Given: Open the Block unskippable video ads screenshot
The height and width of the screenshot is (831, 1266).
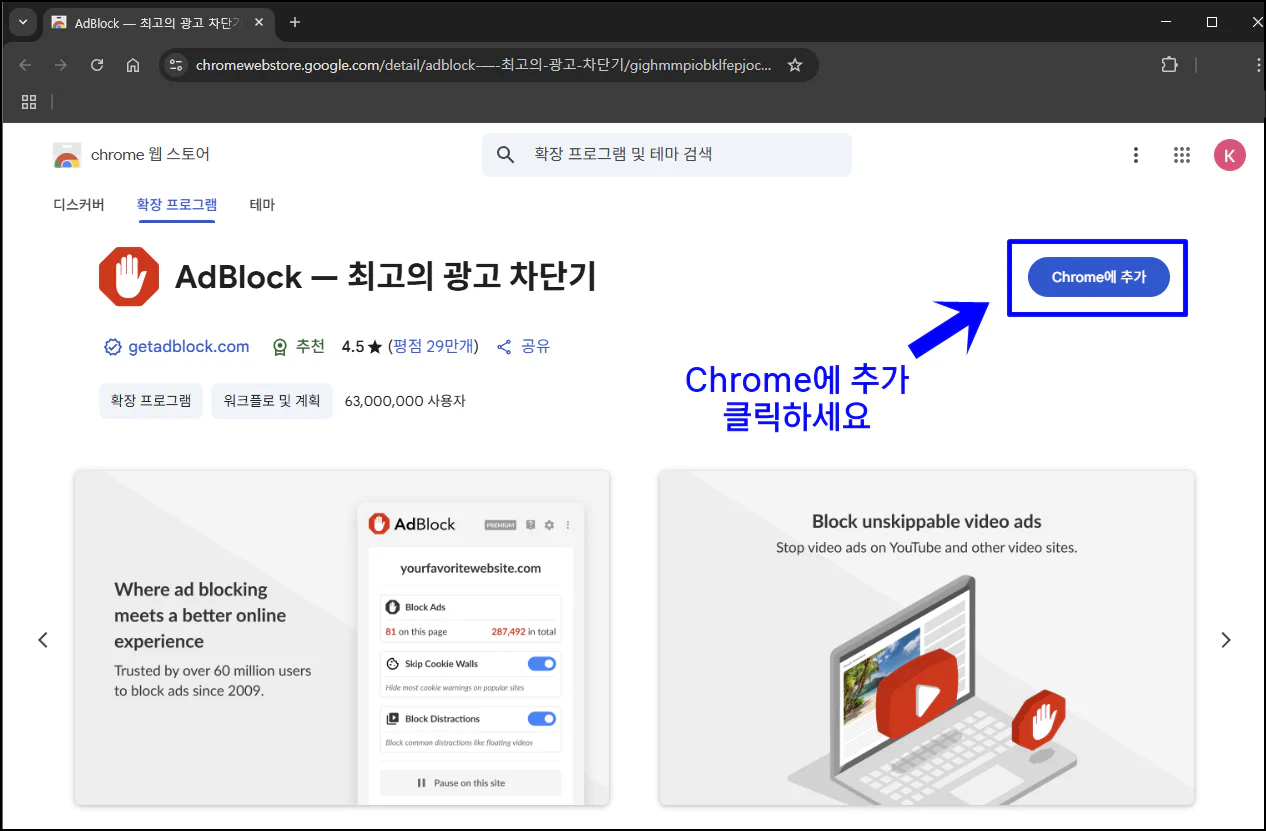Looking at the screenshot, I should pyautogui.click(x=926, y=637).
